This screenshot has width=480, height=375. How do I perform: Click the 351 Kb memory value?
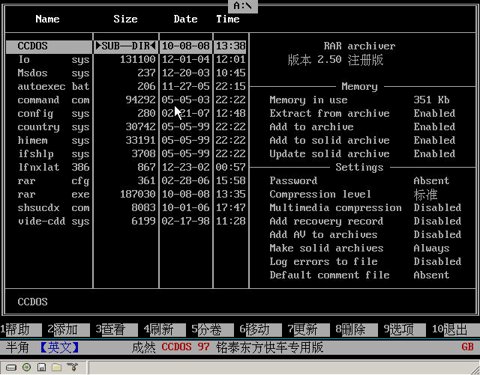(x=432, y=100)
